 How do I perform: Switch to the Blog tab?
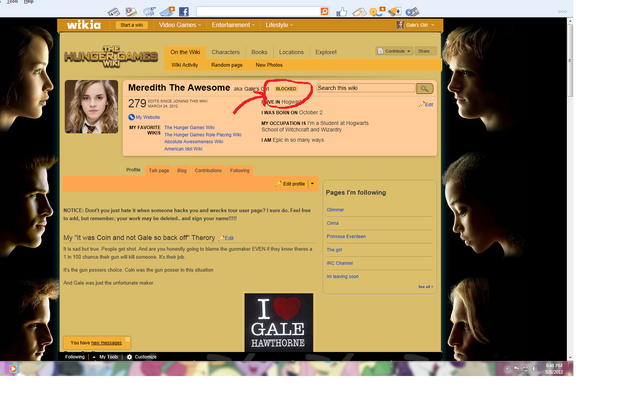(x=182, y=171)
